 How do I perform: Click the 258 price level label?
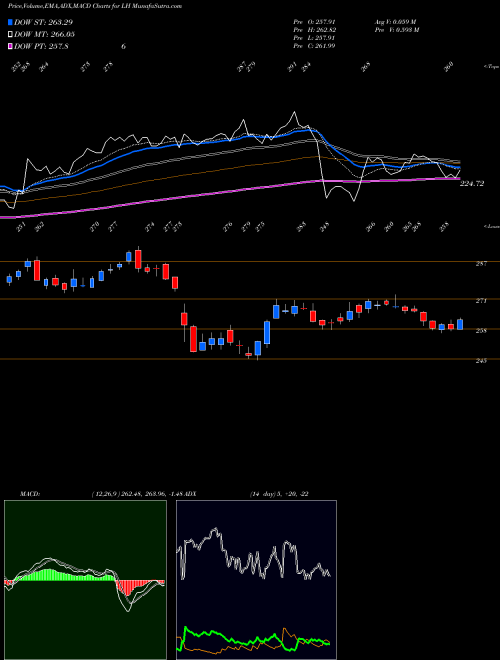(x=481, y=330)
